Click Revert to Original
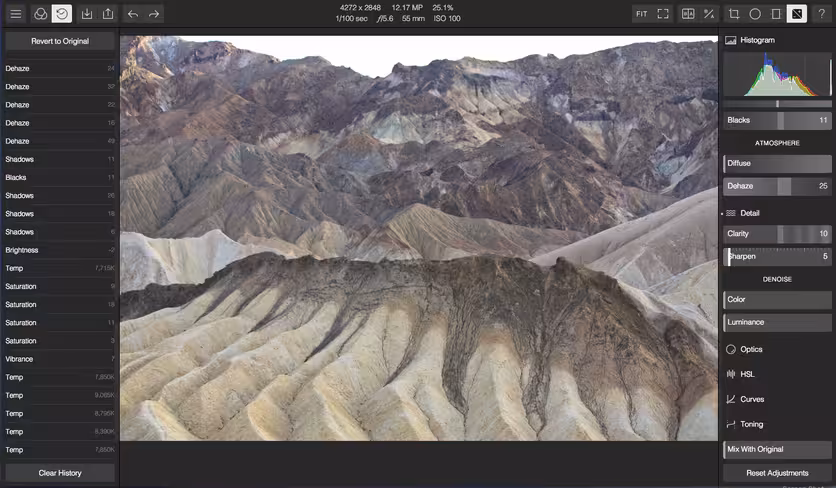Viewport: 836px width, 488px height. (60, 41)
